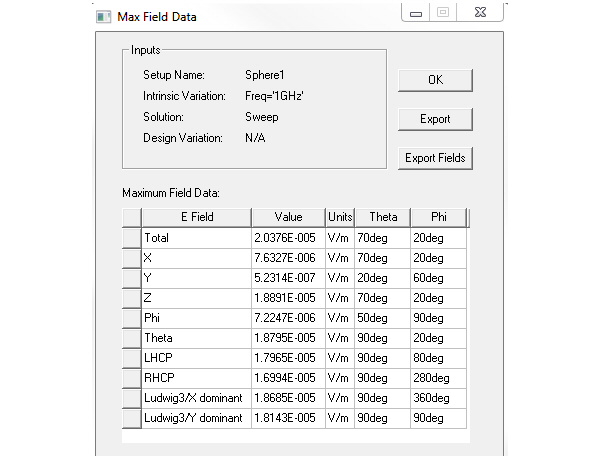Click the OK button
The image size is (600, 461).
[435, 80]
